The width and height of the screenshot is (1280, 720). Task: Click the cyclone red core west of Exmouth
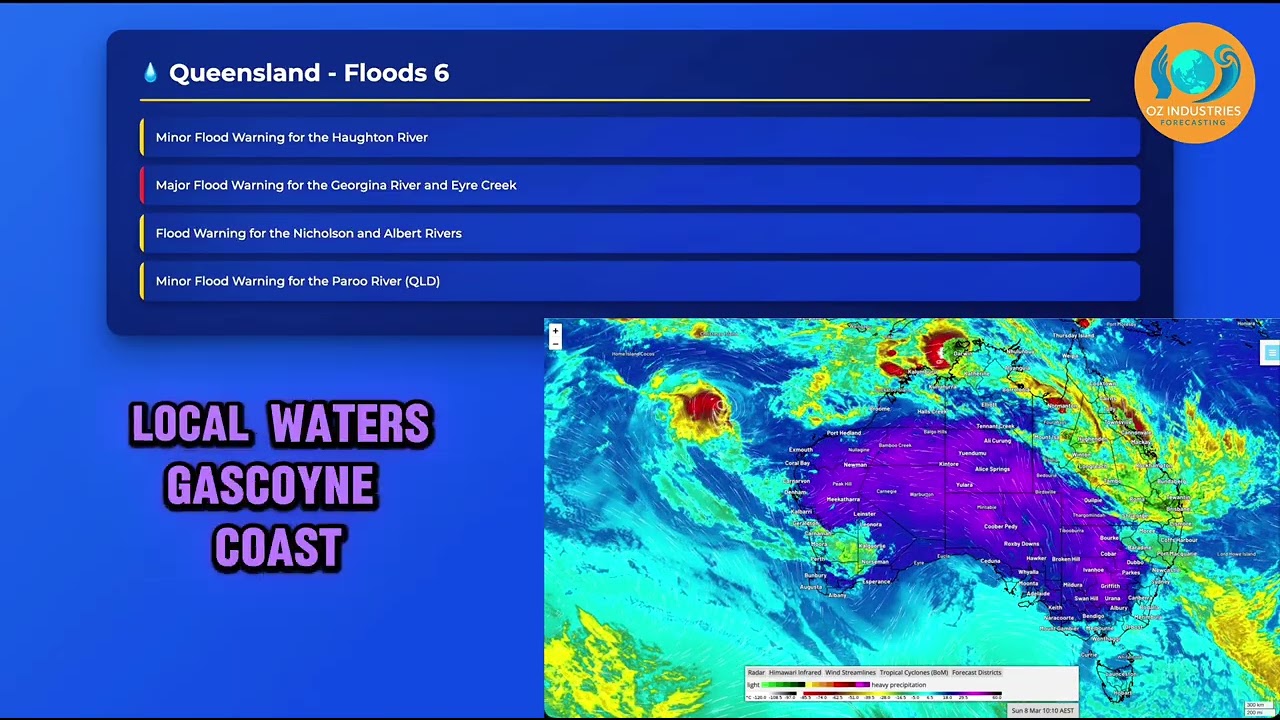click(x=704, y=406)
